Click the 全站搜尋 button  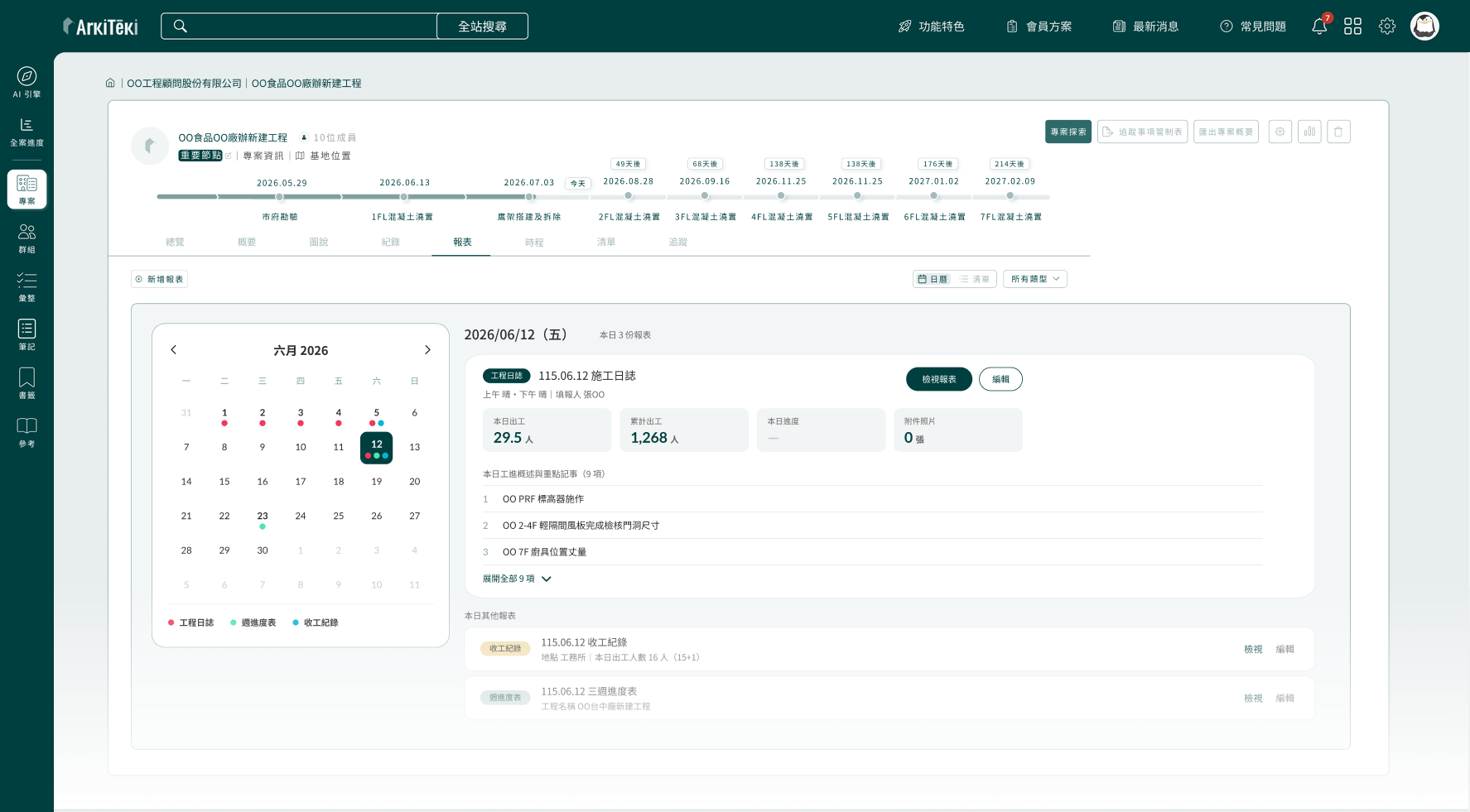click(x=482, y=26)
